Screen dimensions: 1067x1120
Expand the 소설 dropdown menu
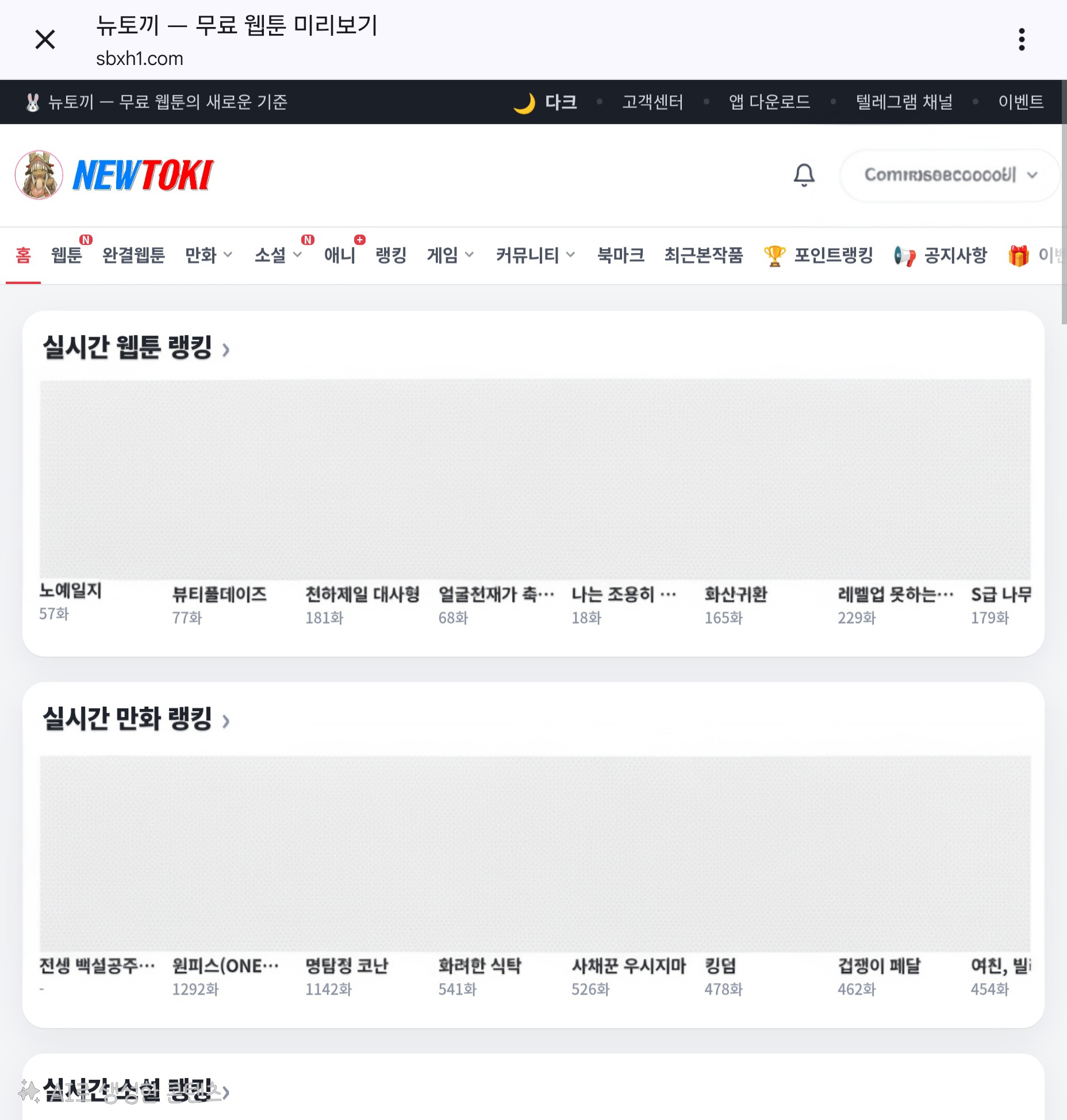278,255
